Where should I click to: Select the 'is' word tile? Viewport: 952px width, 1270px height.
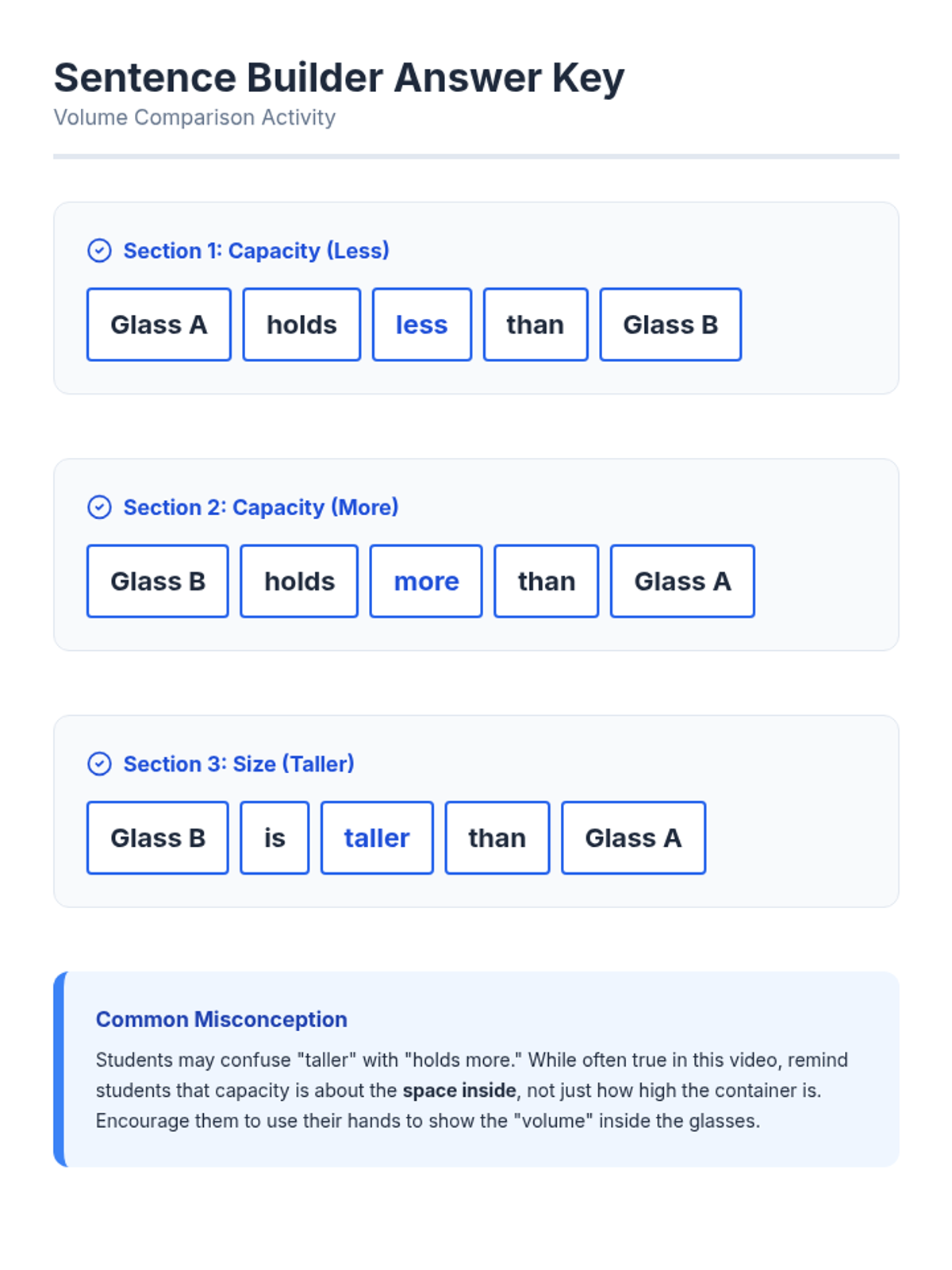[x=274, y=837]
